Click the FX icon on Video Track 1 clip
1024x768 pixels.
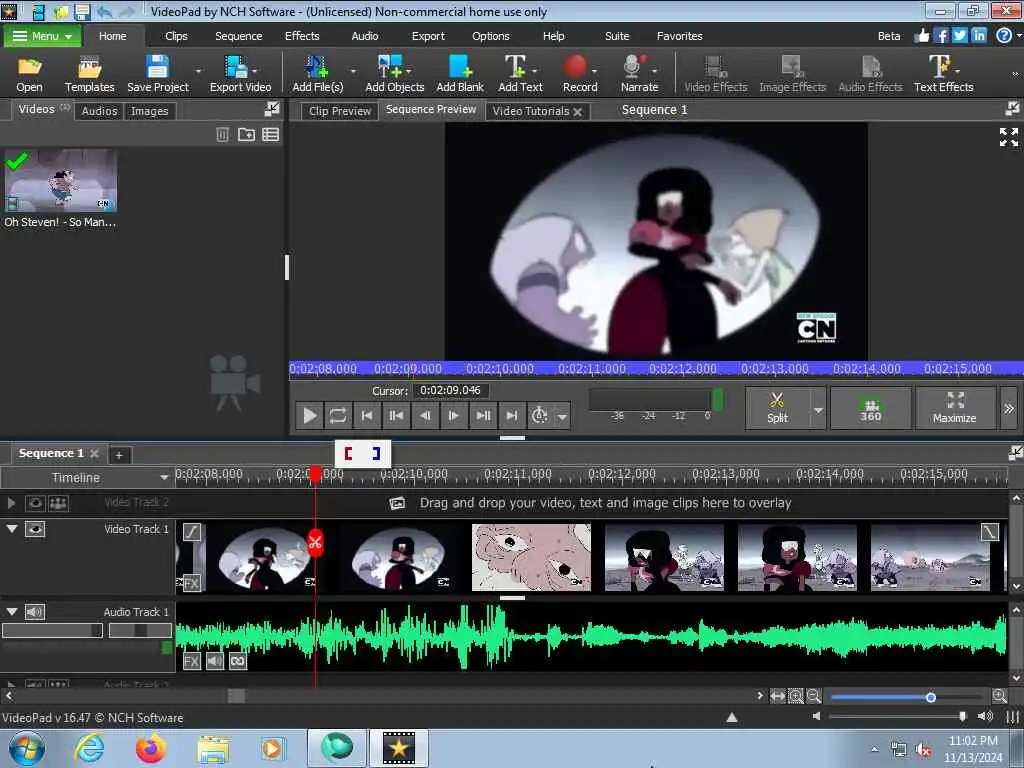(x=191, y=583)
